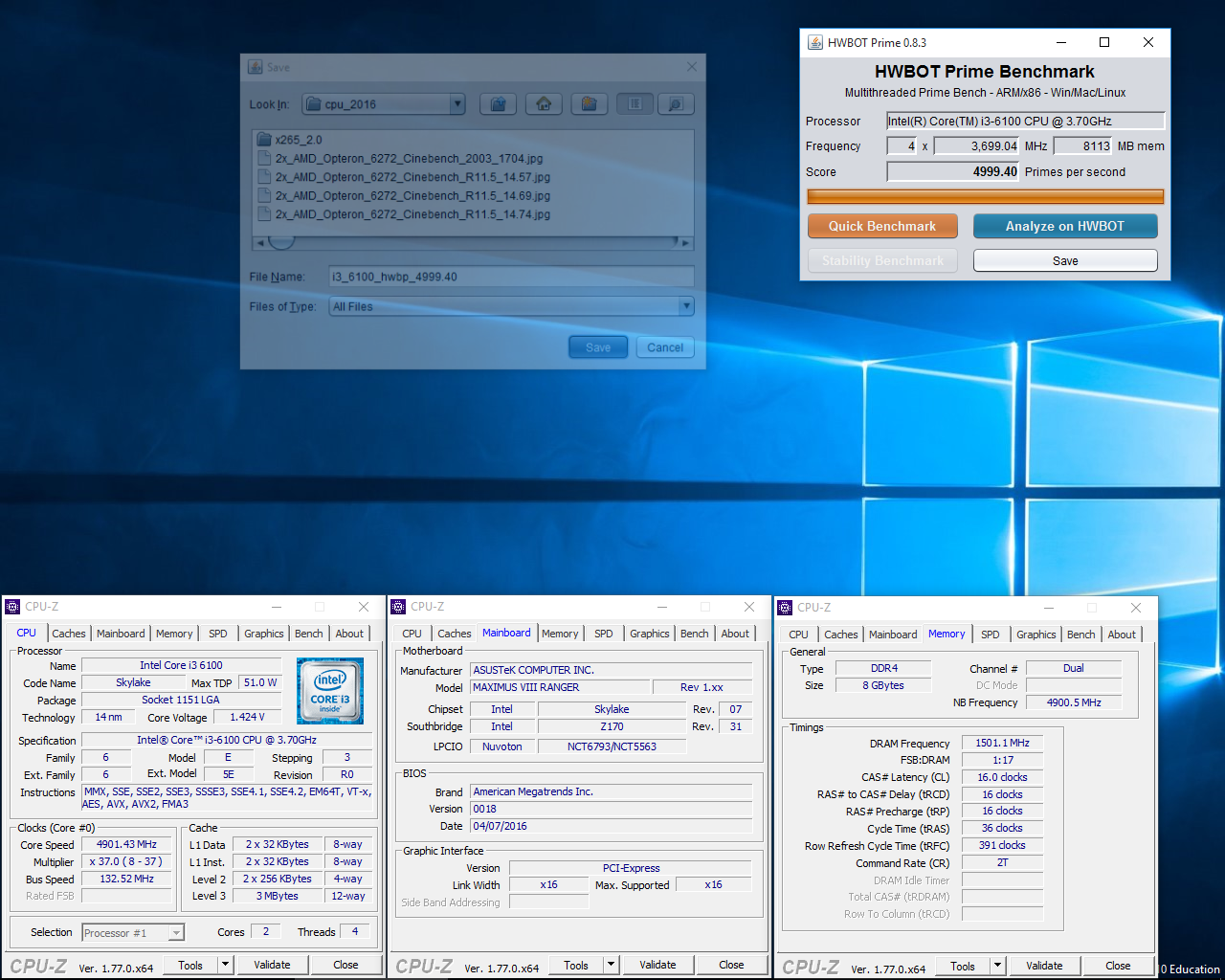Screen dimensions: 1225x980
Task: Click the Stability Benchmark button
Action: pyautogui.click(x=882, y=260)
